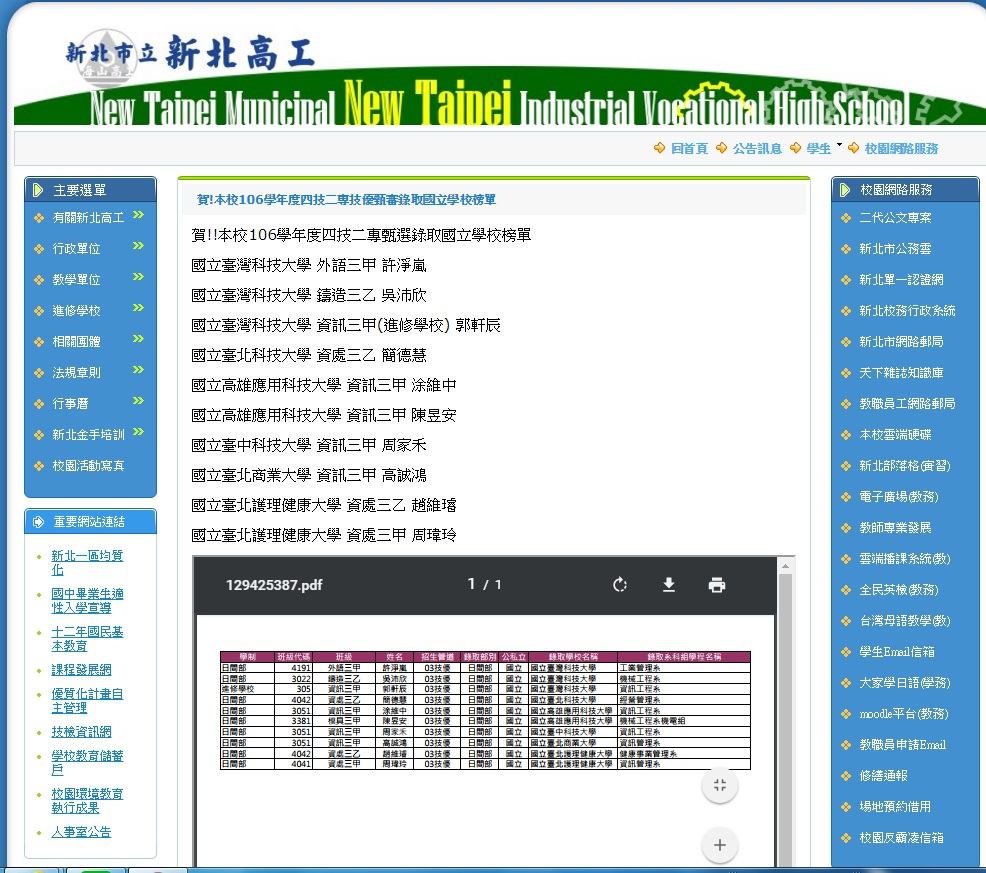Open 電子廣場(教務) service link
Image resolution: width=986 pixels, height=873 pixels.
pyautogui.click(x=899, y=496)
